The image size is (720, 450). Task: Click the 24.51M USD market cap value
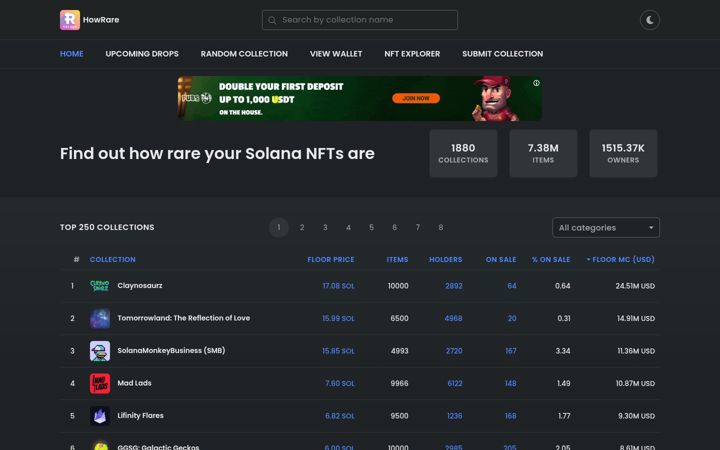tap(635, 286)
